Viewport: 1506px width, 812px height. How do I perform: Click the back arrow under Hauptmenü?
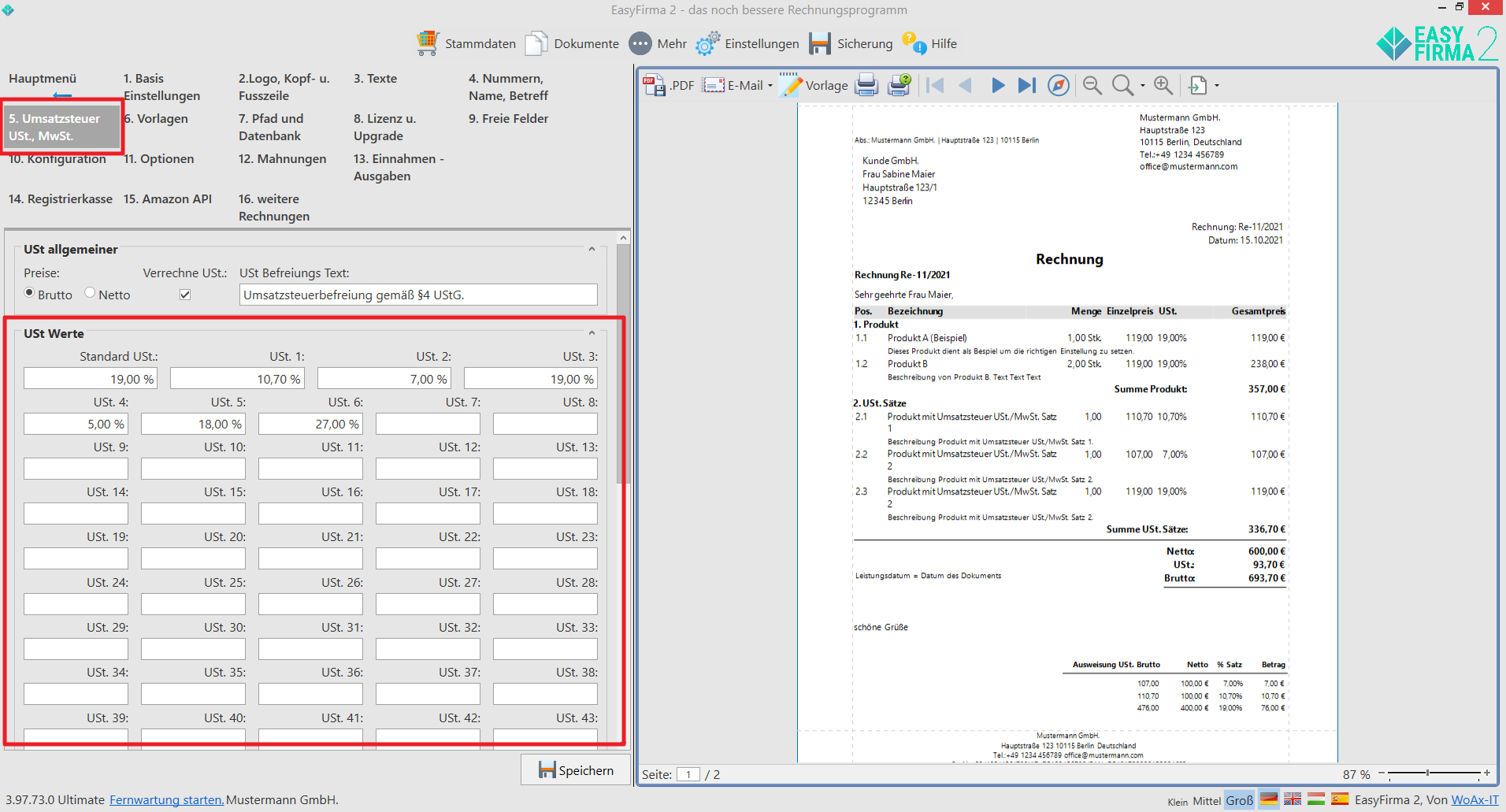[62, 95]
